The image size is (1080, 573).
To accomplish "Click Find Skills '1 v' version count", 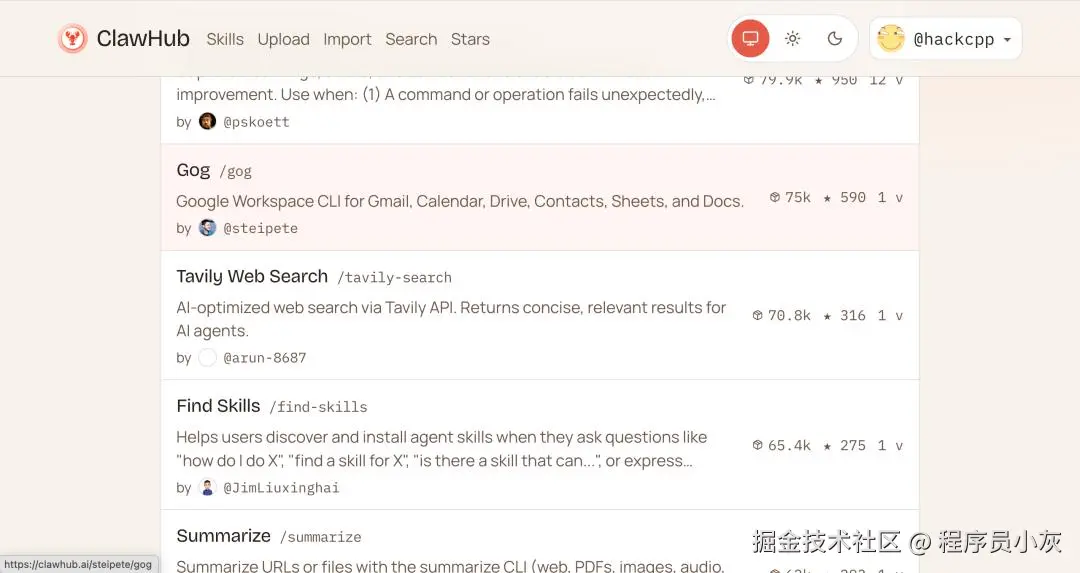I will pyautogui.click(x=890, y=445).
